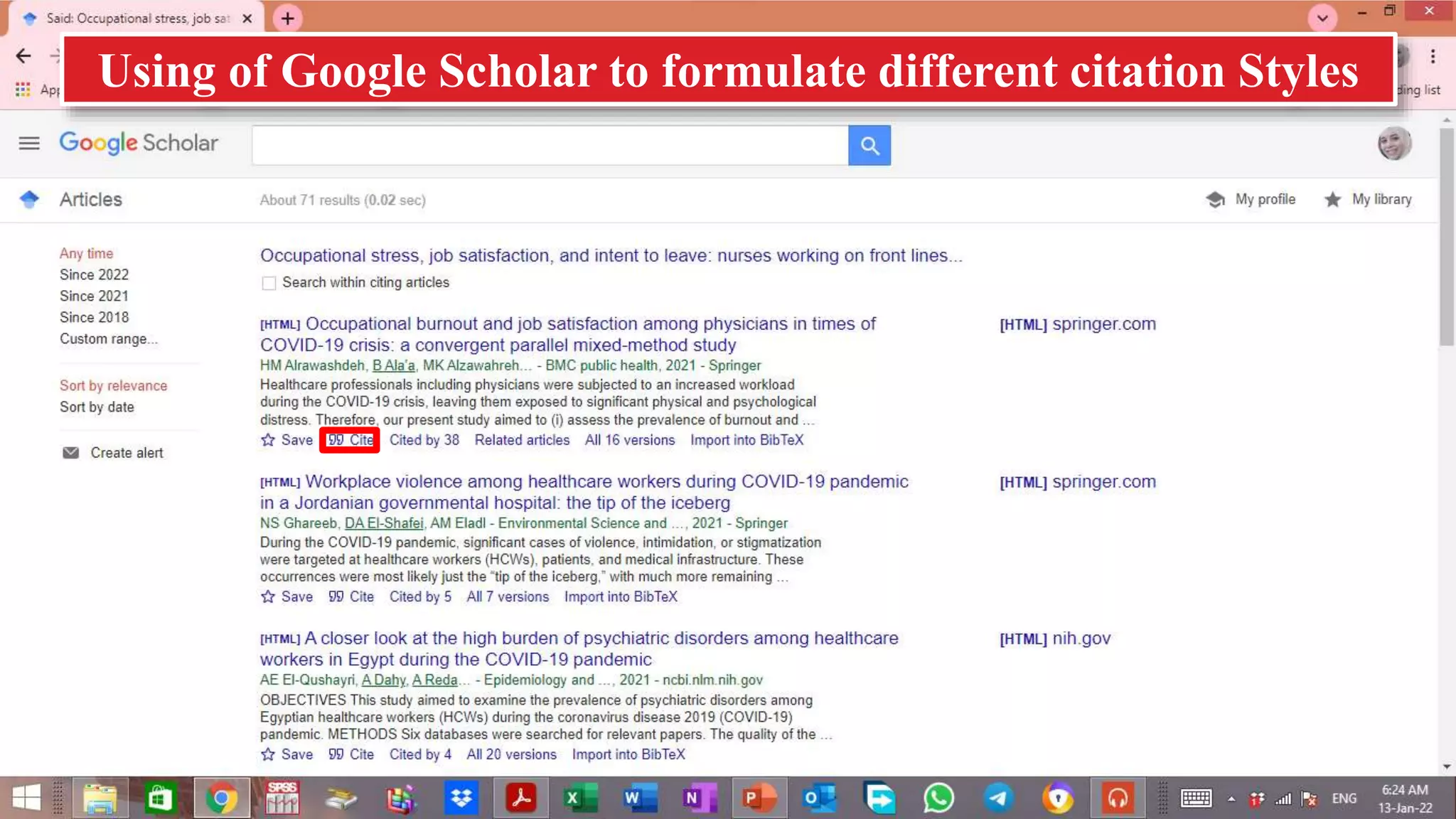Open Telegram from the taskbar
Viewport: 1456px width, 819px height.
[x=998, y=798]
